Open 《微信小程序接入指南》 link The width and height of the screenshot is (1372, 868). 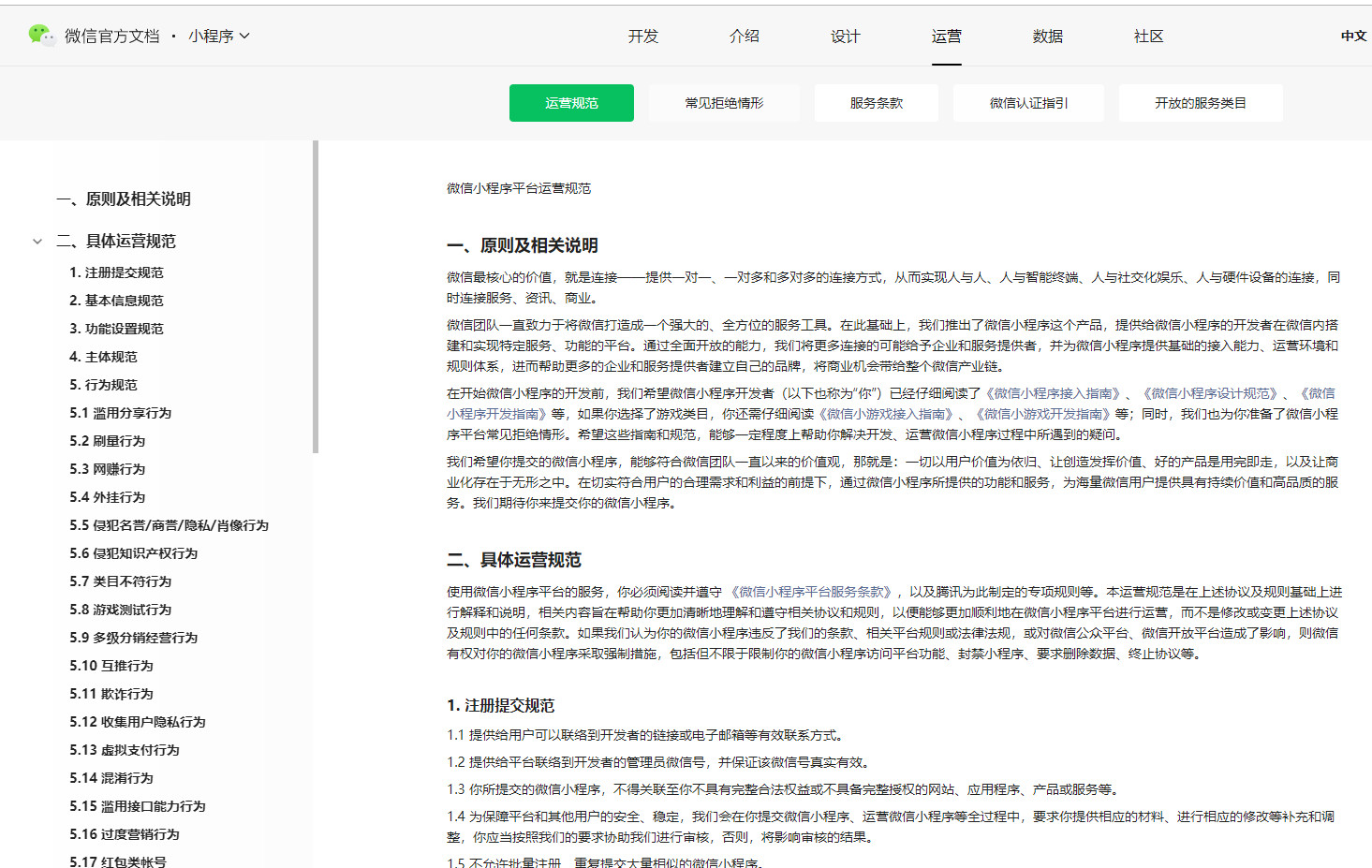pos(1053,393)
